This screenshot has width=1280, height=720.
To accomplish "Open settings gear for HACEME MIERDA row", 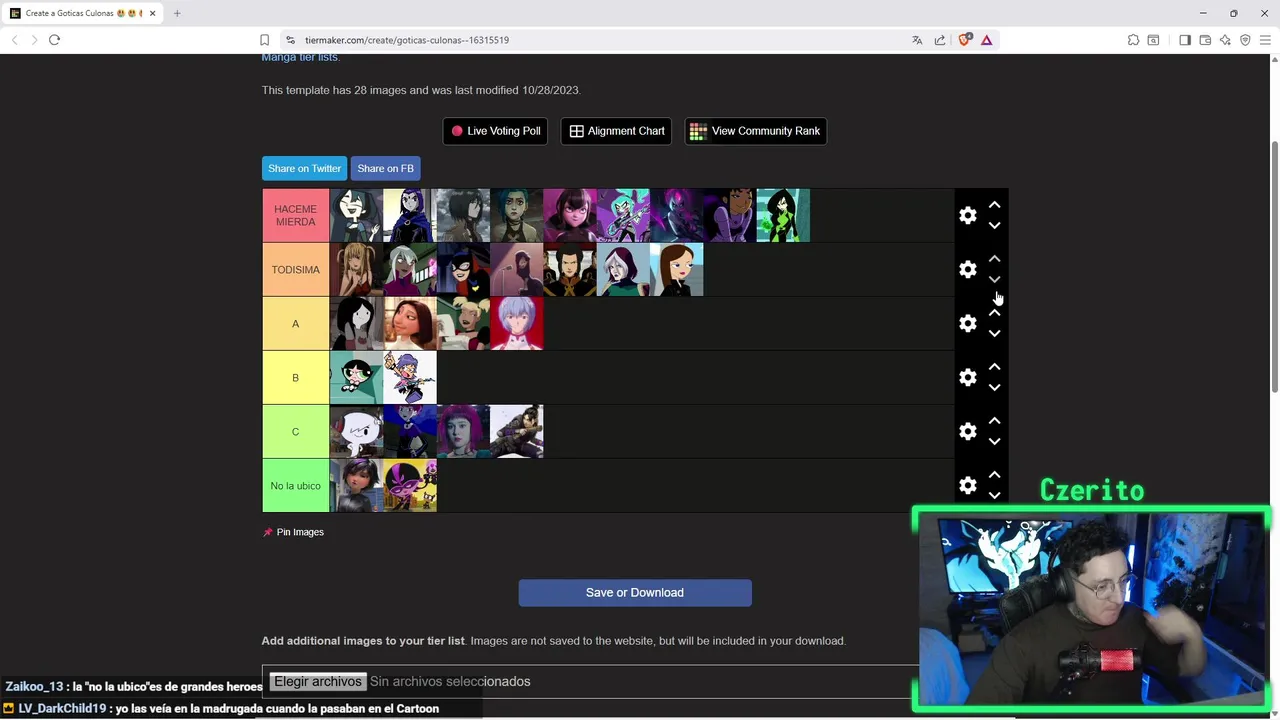I will click(967, 215).
